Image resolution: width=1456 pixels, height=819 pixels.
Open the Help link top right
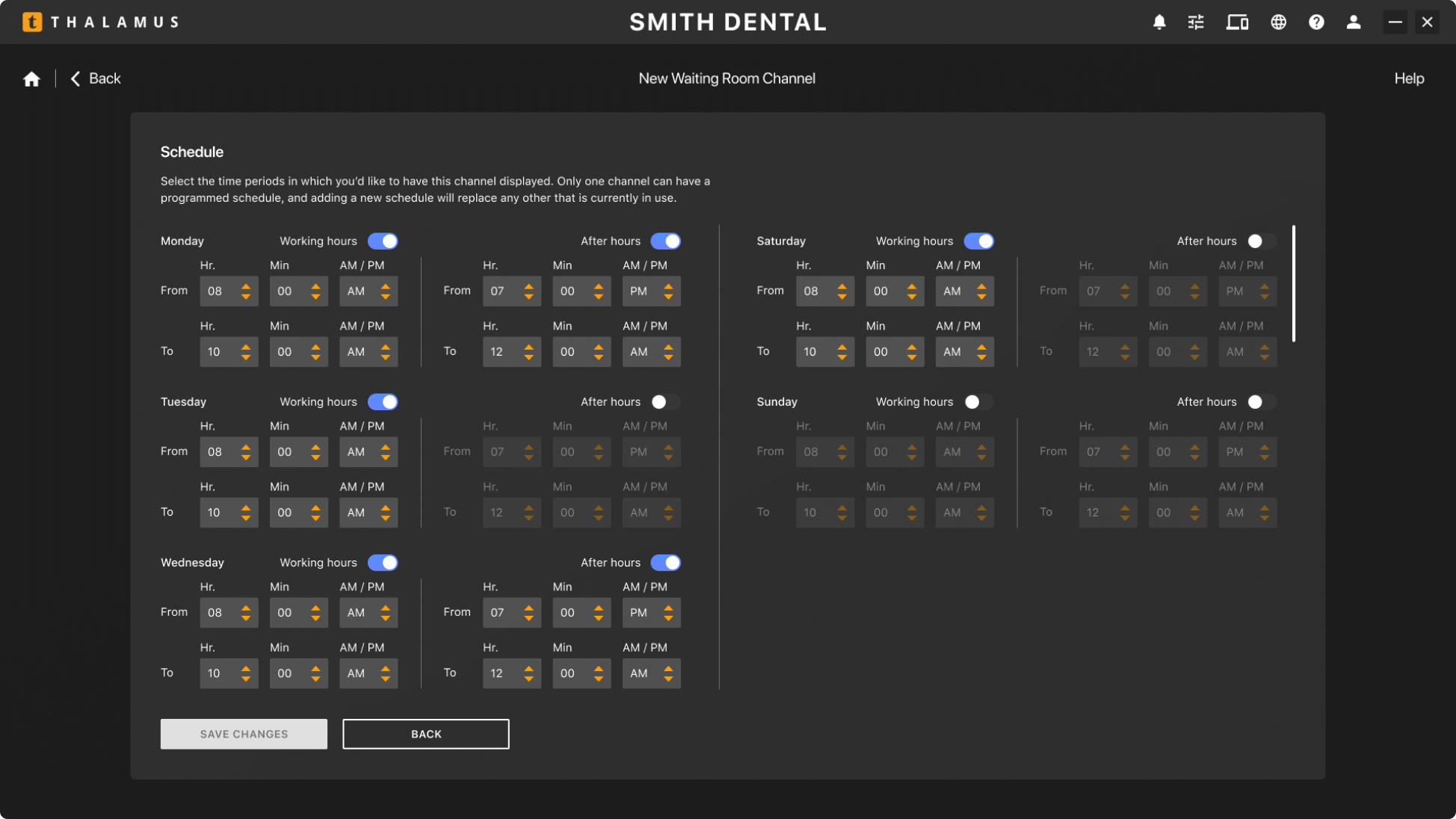coord(1408,78)
